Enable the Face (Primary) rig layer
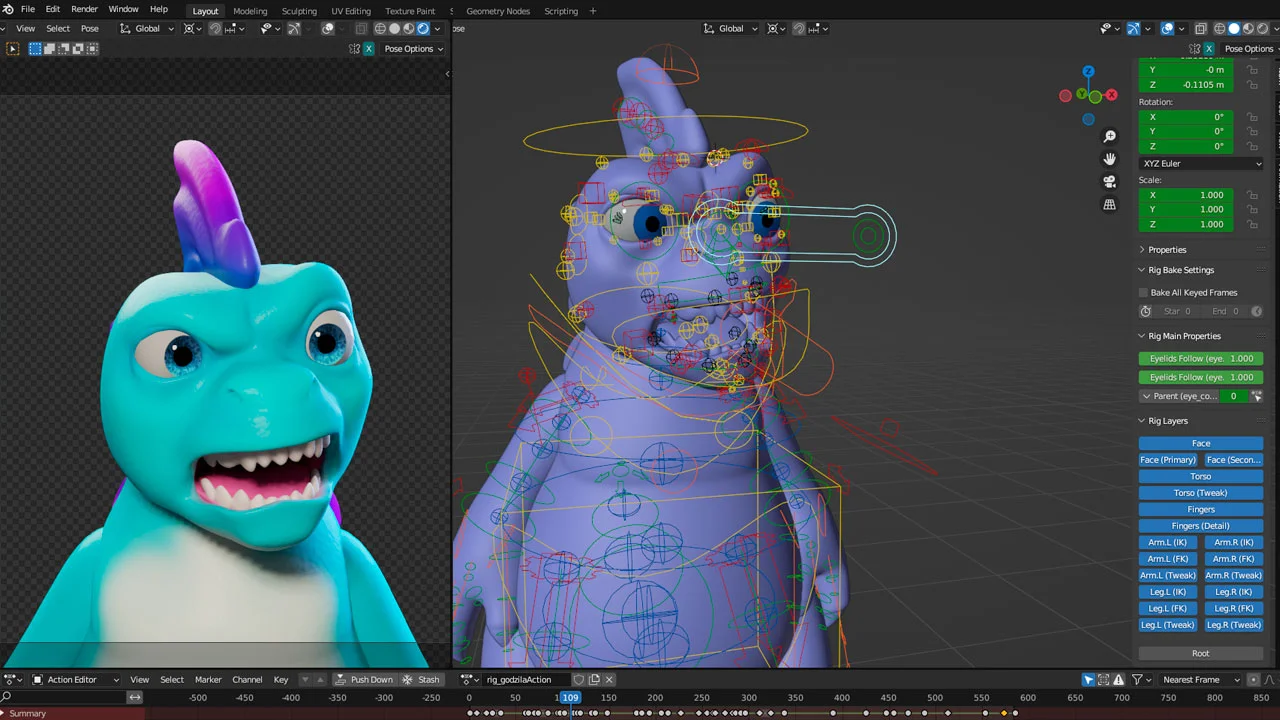Image resolution: width=1280 pixels, height=720 pixels. pyautogui.click(x=1167, y=459)
